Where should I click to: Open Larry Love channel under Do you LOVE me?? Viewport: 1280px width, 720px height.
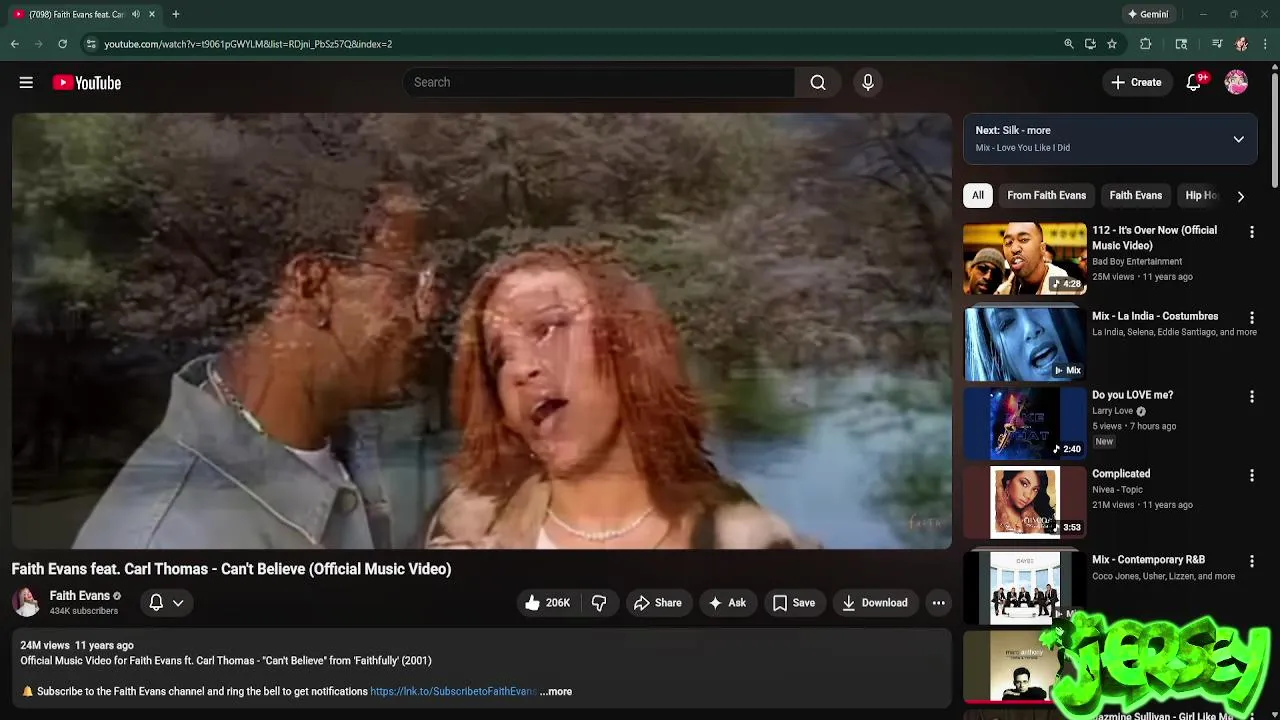[x=1112, y=411]
